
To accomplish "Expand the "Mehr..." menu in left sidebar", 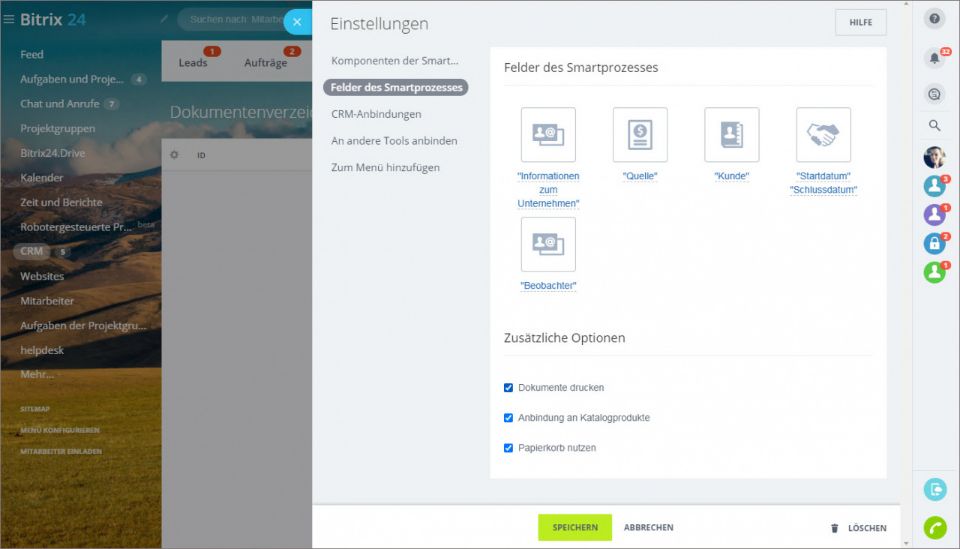I will pyautogui.click(x=37, y=375).
